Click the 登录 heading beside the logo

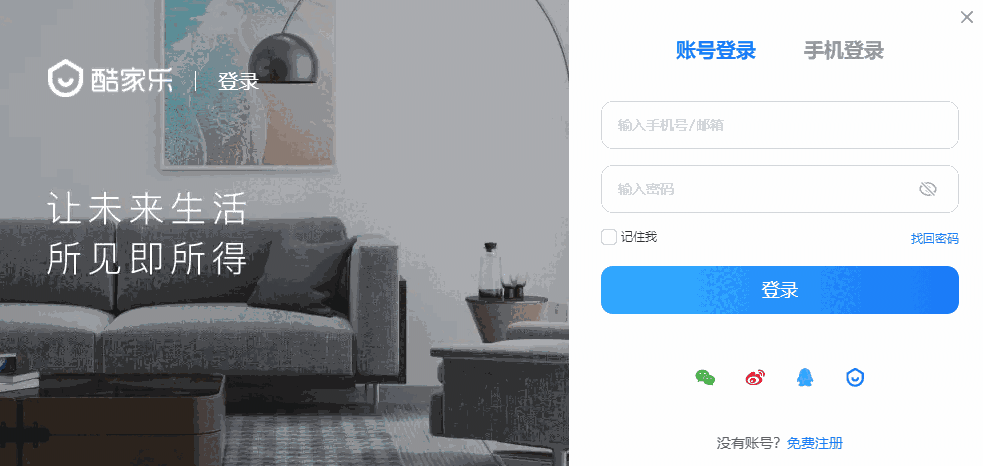pyautogui.click(x=238, y=82)
